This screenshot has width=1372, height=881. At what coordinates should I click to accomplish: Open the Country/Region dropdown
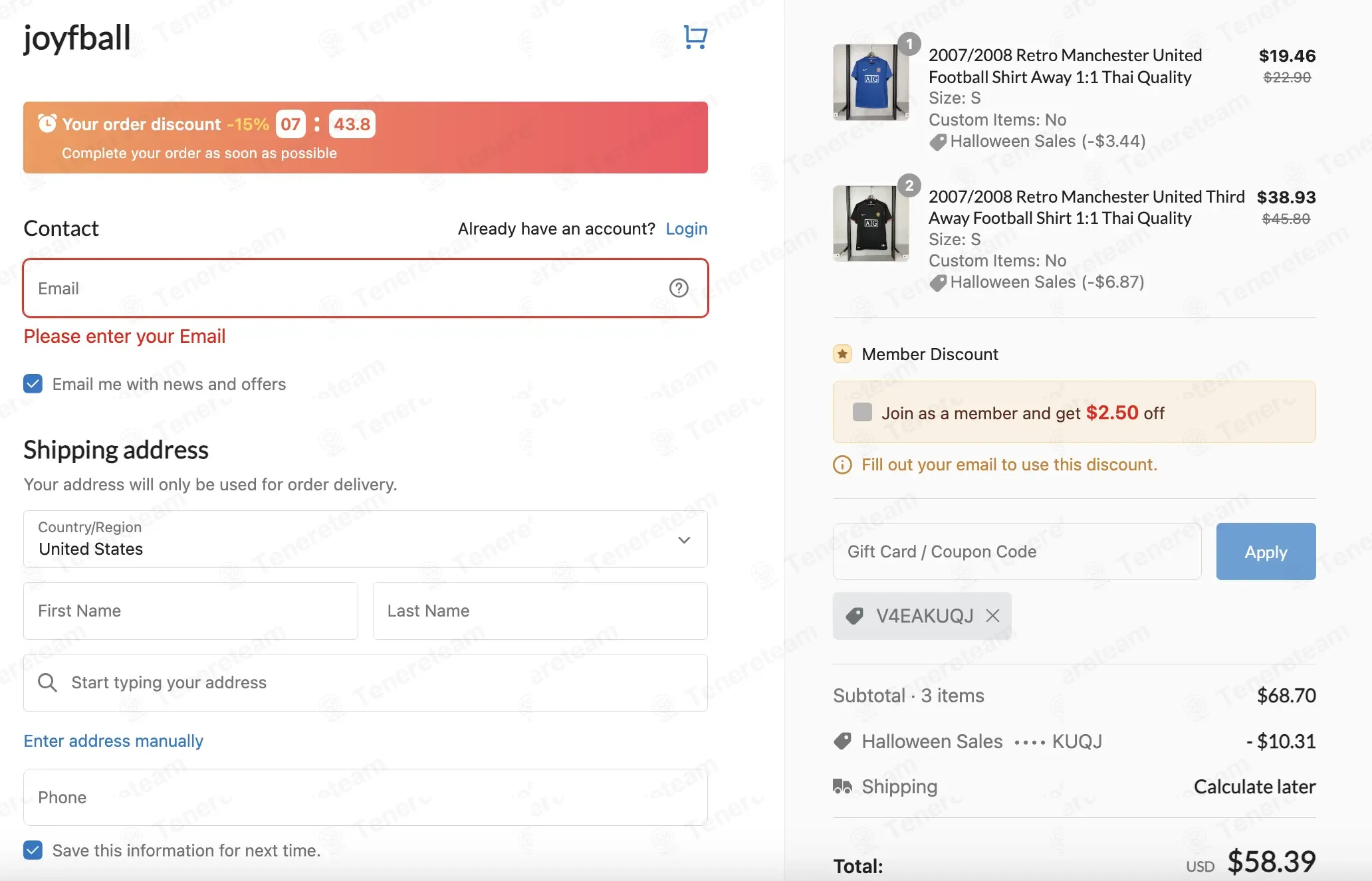[x=366, y=539]
